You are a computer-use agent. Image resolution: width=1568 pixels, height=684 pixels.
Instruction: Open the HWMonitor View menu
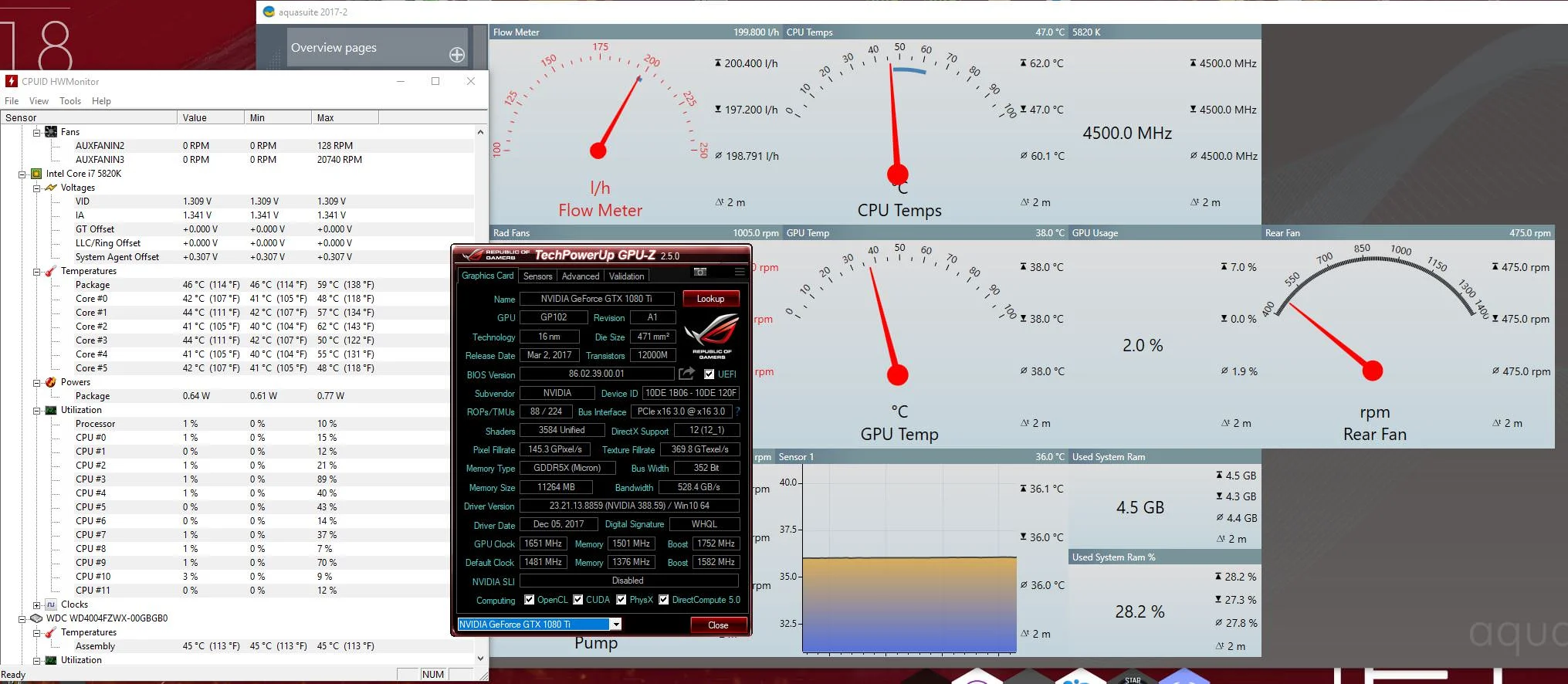(x=39, y=101)
